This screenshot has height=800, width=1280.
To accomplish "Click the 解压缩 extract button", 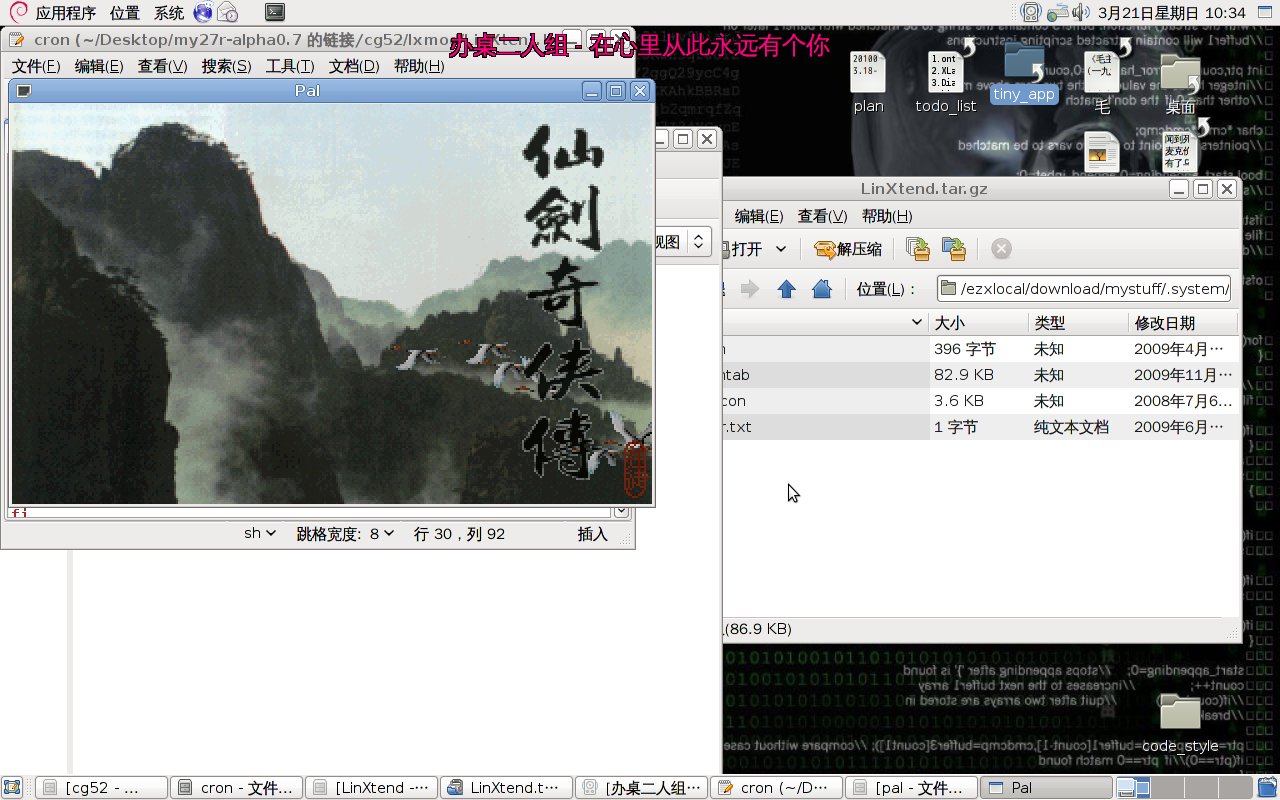I will tap(848, 249).
